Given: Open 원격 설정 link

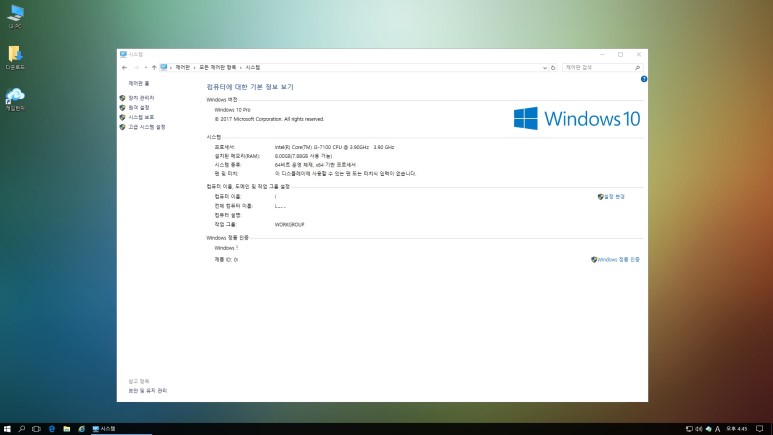Looking at the screenshot, I should pyautogui.click(x=139, y=108).
